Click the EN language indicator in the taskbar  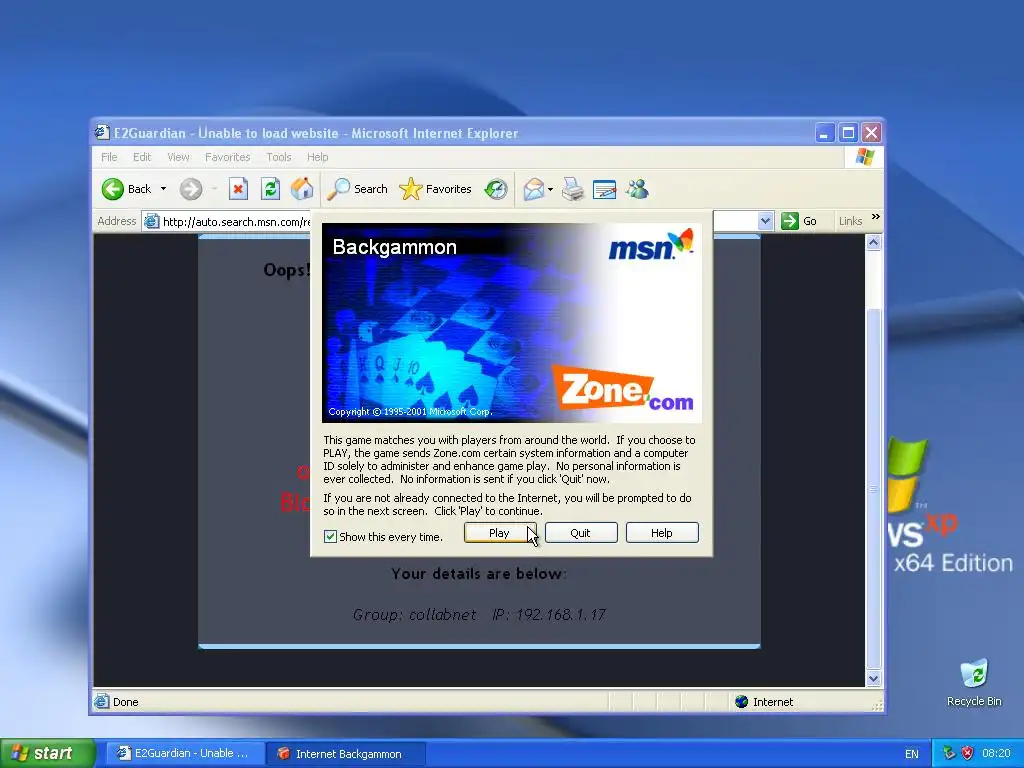click(912, 754)
